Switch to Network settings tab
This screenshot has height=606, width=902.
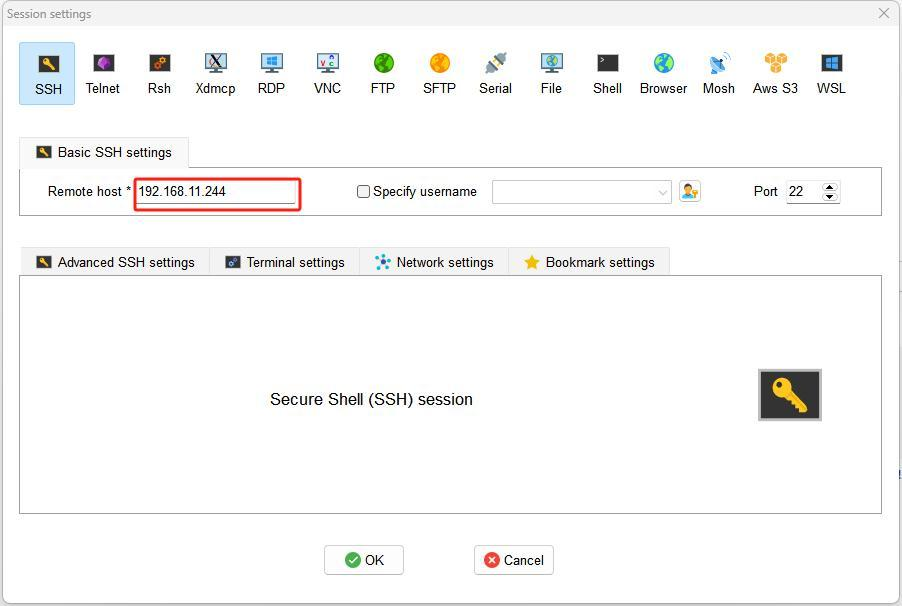click(434, 262)
